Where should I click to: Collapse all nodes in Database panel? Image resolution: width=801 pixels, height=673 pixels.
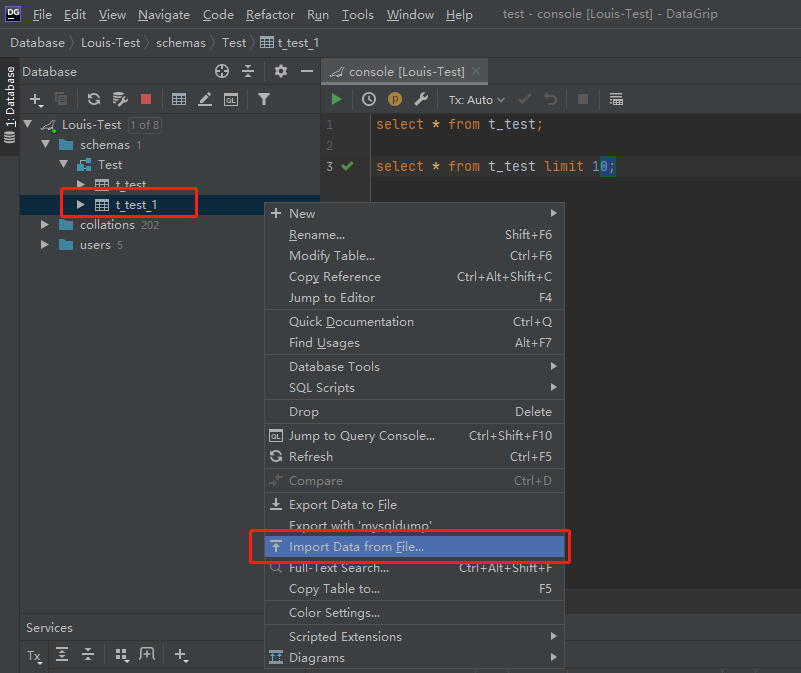(248, 71)
